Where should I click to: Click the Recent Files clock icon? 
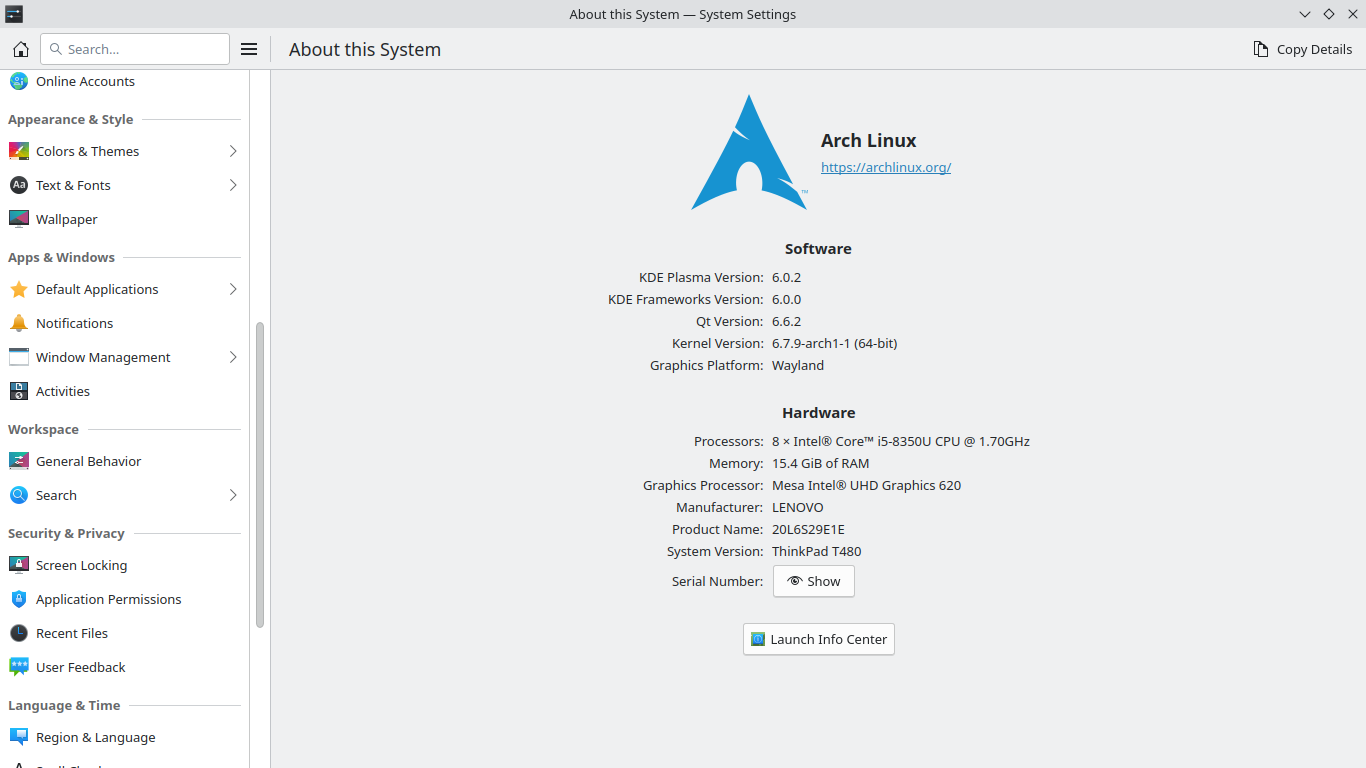pos(18,633)
